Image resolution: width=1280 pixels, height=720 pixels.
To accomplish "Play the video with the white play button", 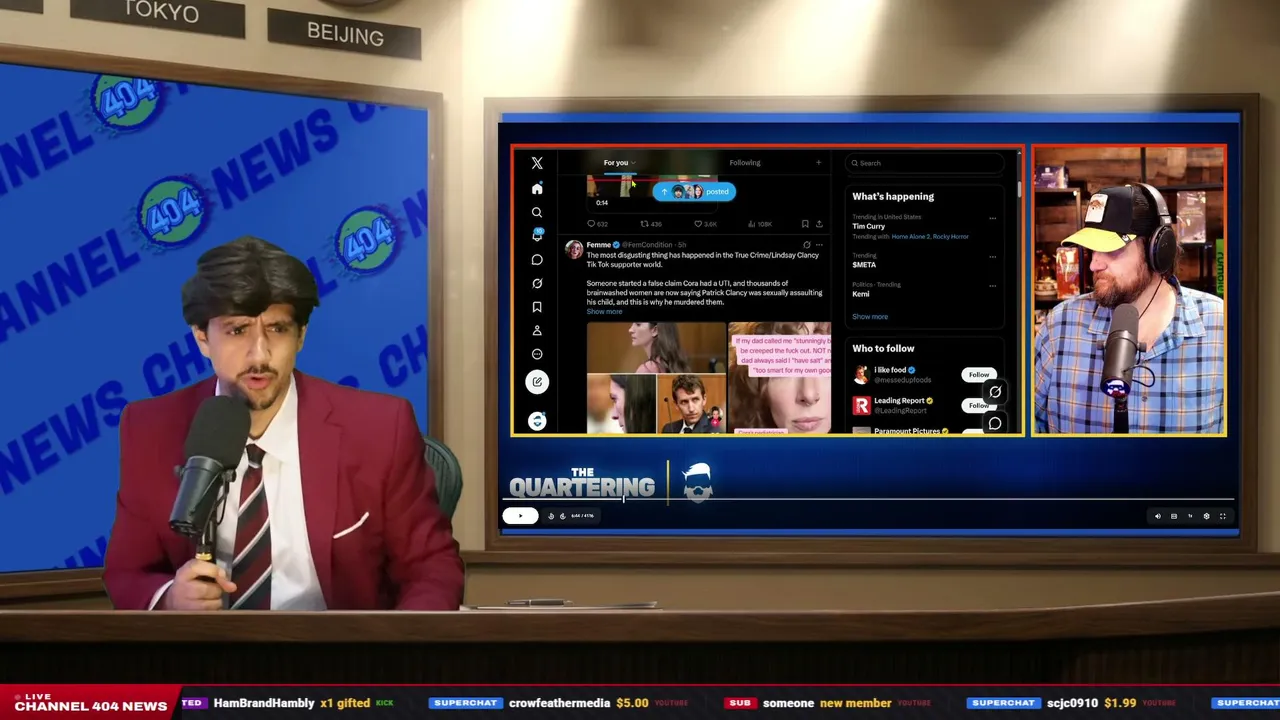I will click(520, 516).
